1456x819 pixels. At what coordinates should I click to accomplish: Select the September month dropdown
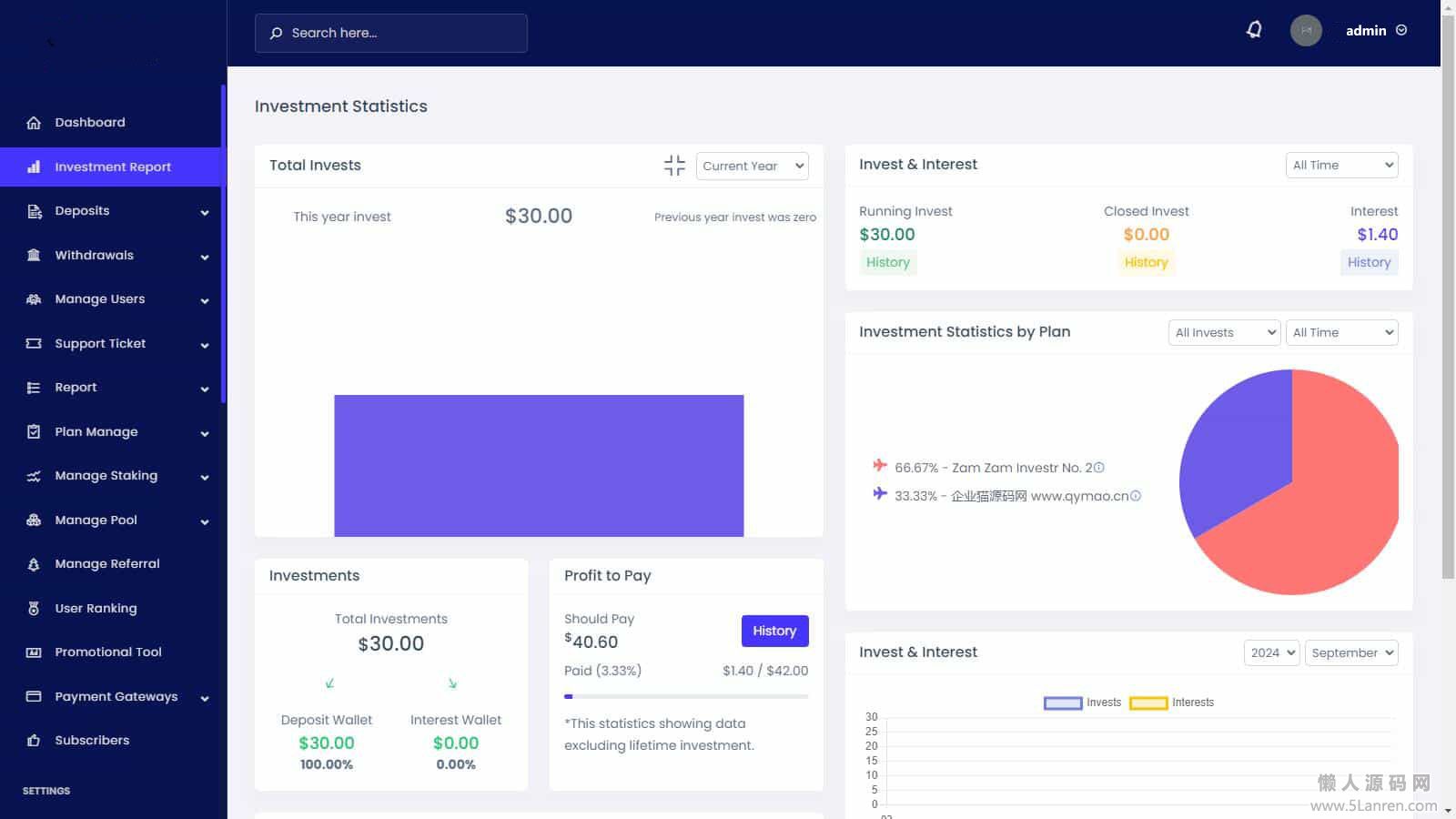coord(1351,652)
